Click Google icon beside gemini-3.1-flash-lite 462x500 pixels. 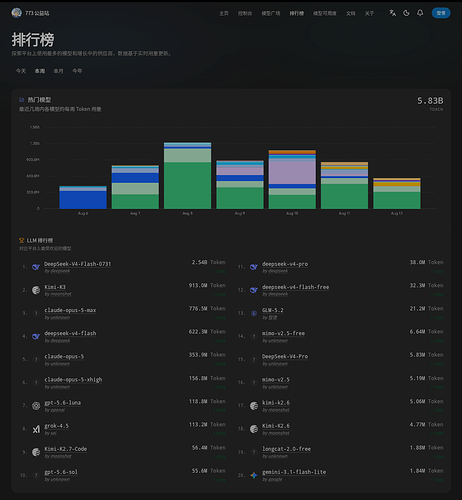tap(254, 475)
